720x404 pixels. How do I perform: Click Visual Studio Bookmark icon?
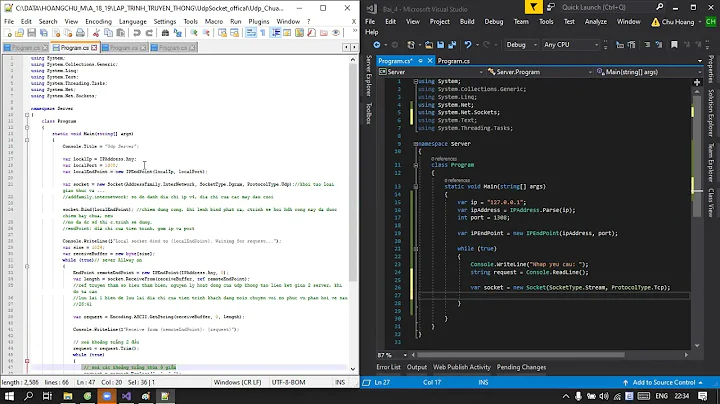point(674,45)
